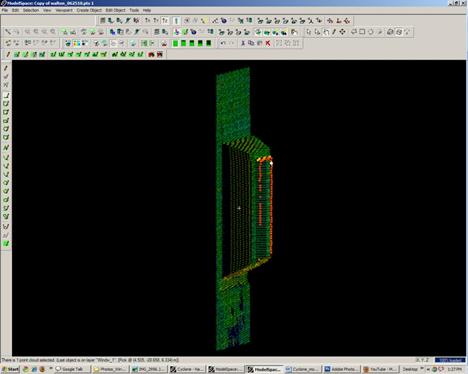Open the Create Object menu
The height and width of the screenshot is (374, 468).
(89, 10)
